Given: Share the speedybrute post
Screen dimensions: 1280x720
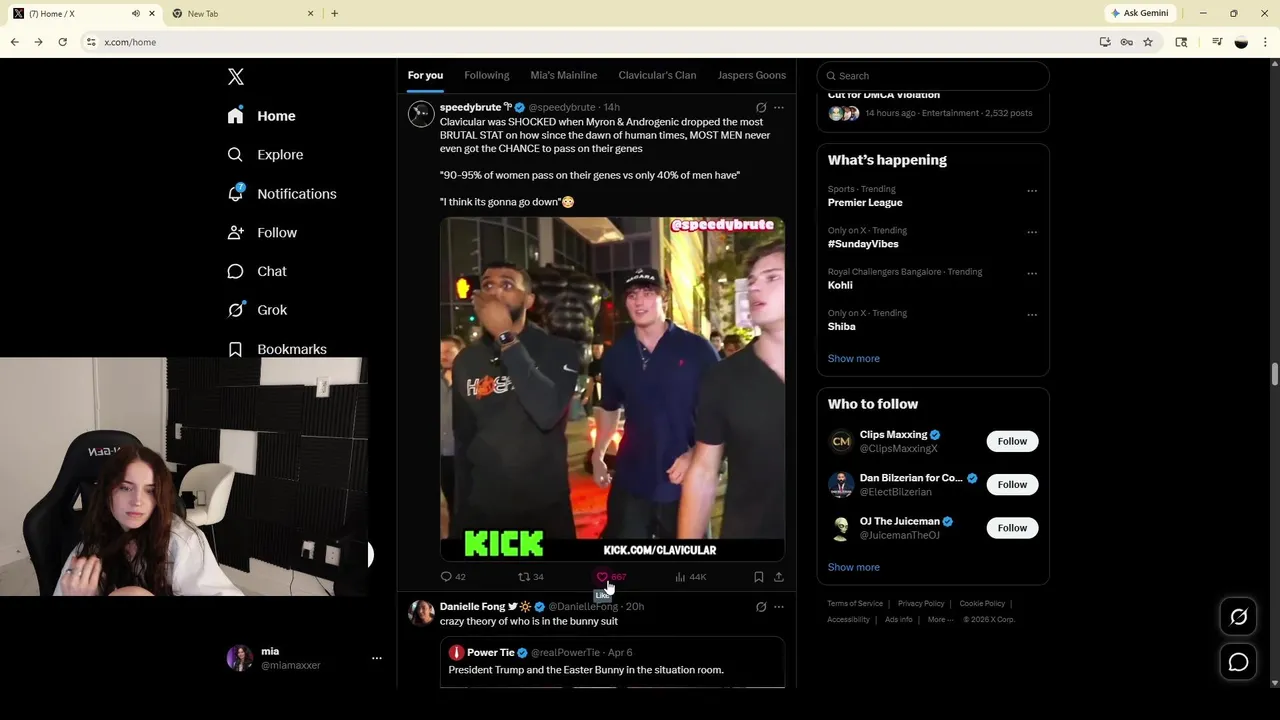Looking at the screenshot, I should 779,577.
